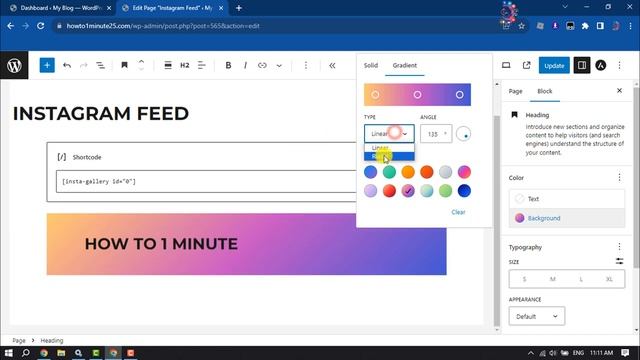Click the shortcode text input field
Image resolution: width=640 pixels, height=360 pixels.
pyautogui.click(x=206, y=182)
